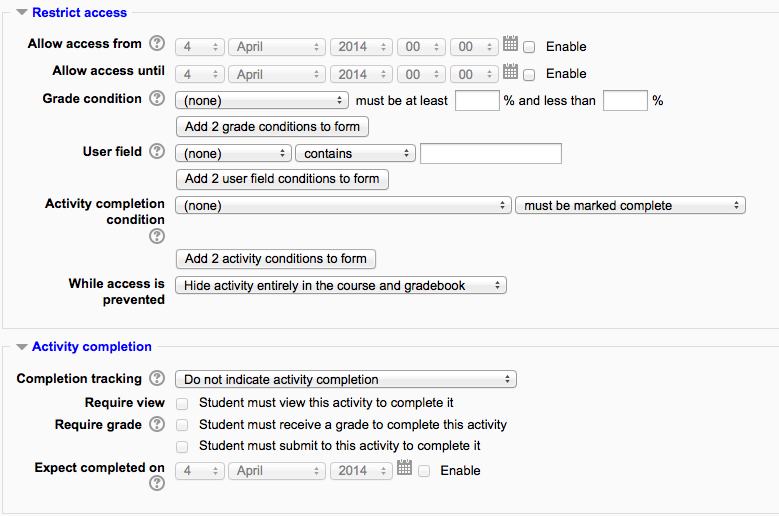Click Add 2 grade conditions to form
Viewport: 779px width, 516px height.
tap(272, 127)
